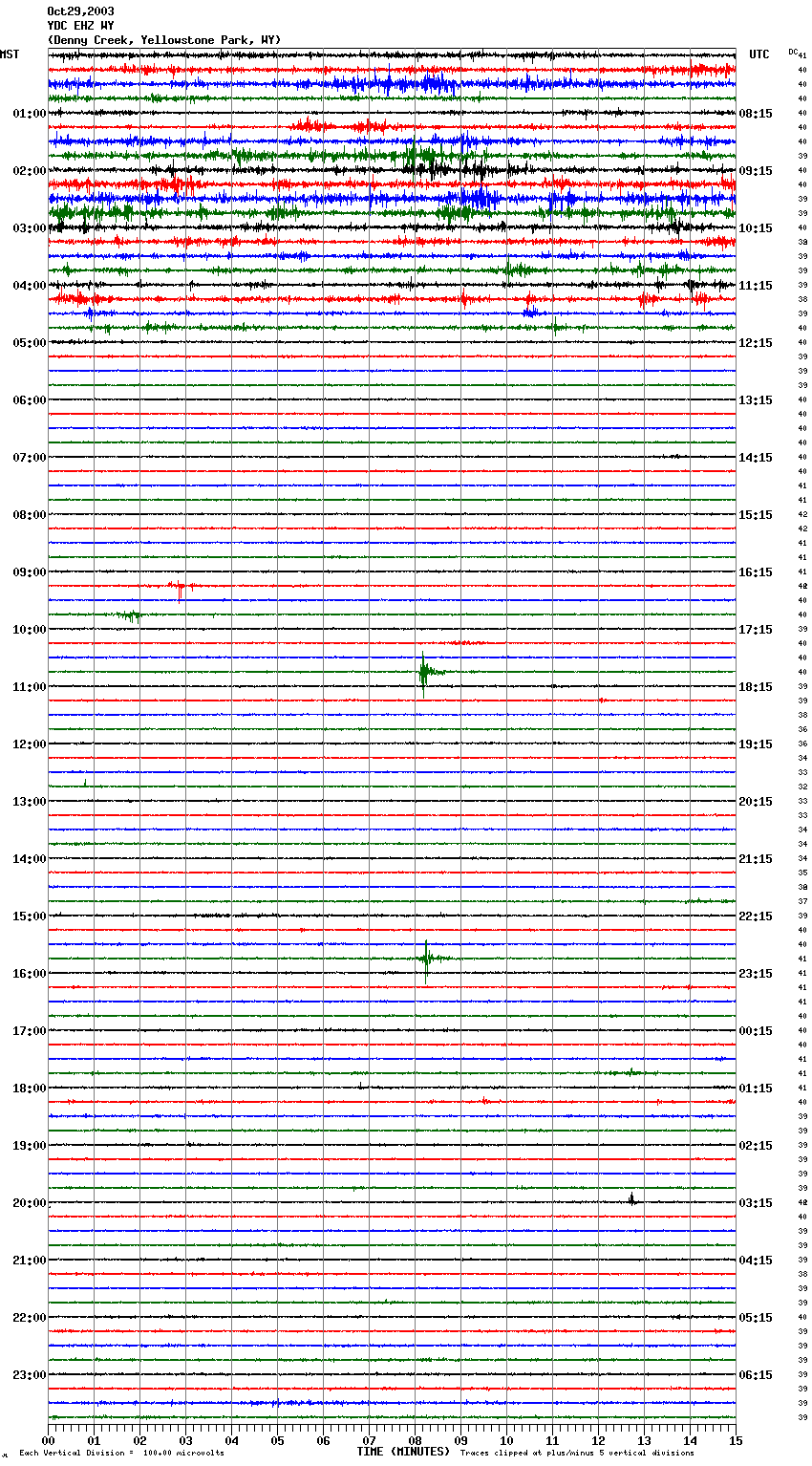Image resolution: width=812 pixels, height=1466 pixels.
Task: Click the 08 minute axis tick label
Action: (415, 1440)
